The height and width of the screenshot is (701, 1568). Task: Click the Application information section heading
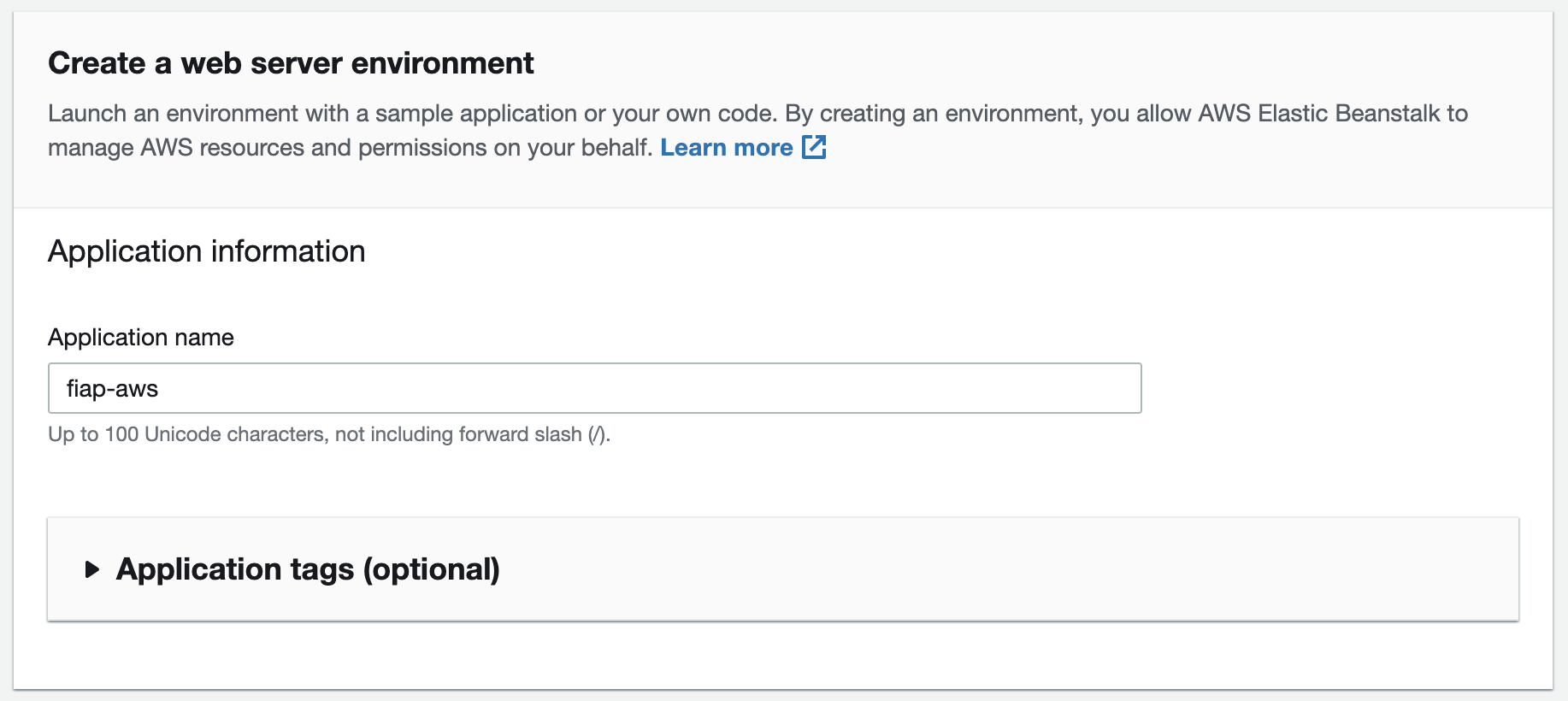click(207, 251)
